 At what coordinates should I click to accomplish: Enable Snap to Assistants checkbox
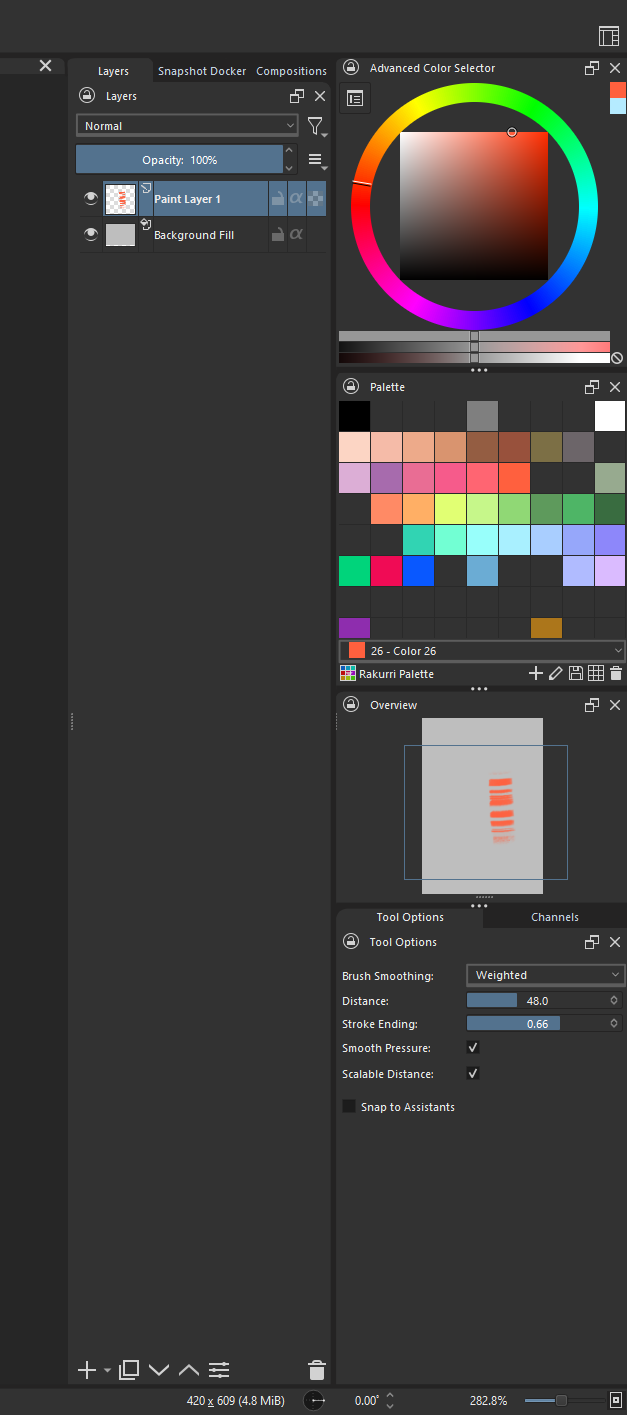tap(349, 1107)
